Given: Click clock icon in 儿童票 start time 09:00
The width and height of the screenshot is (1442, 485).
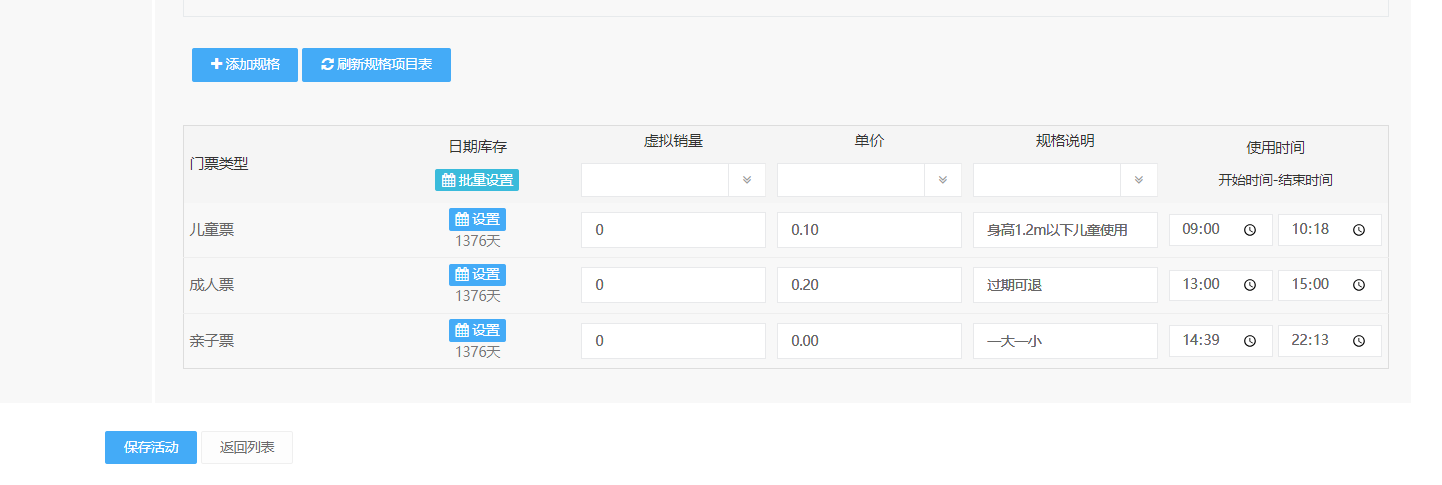Looking at the screenshot, I should coord(1250,230).
